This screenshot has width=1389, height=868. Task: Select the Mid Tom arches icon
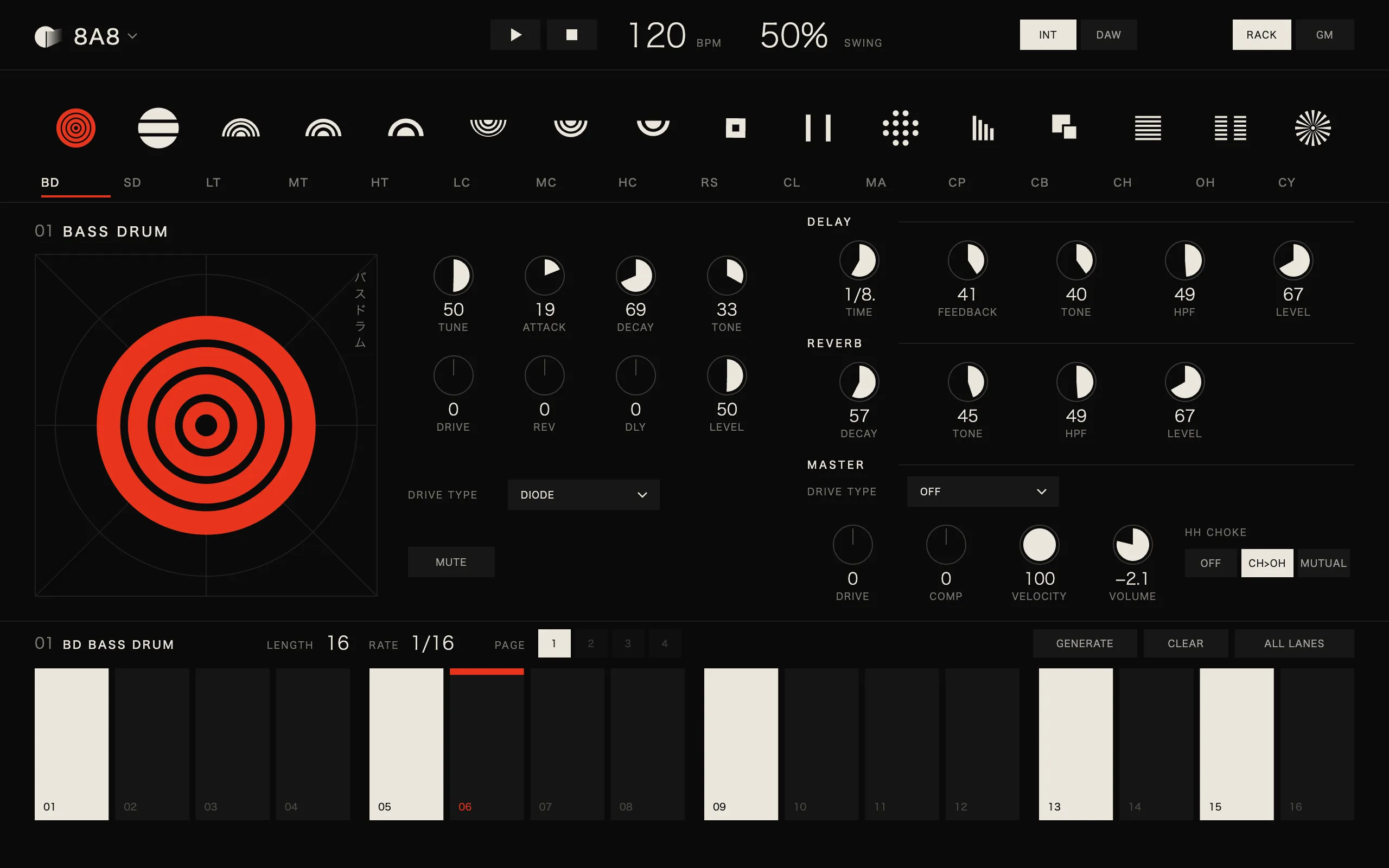[323, 127]
